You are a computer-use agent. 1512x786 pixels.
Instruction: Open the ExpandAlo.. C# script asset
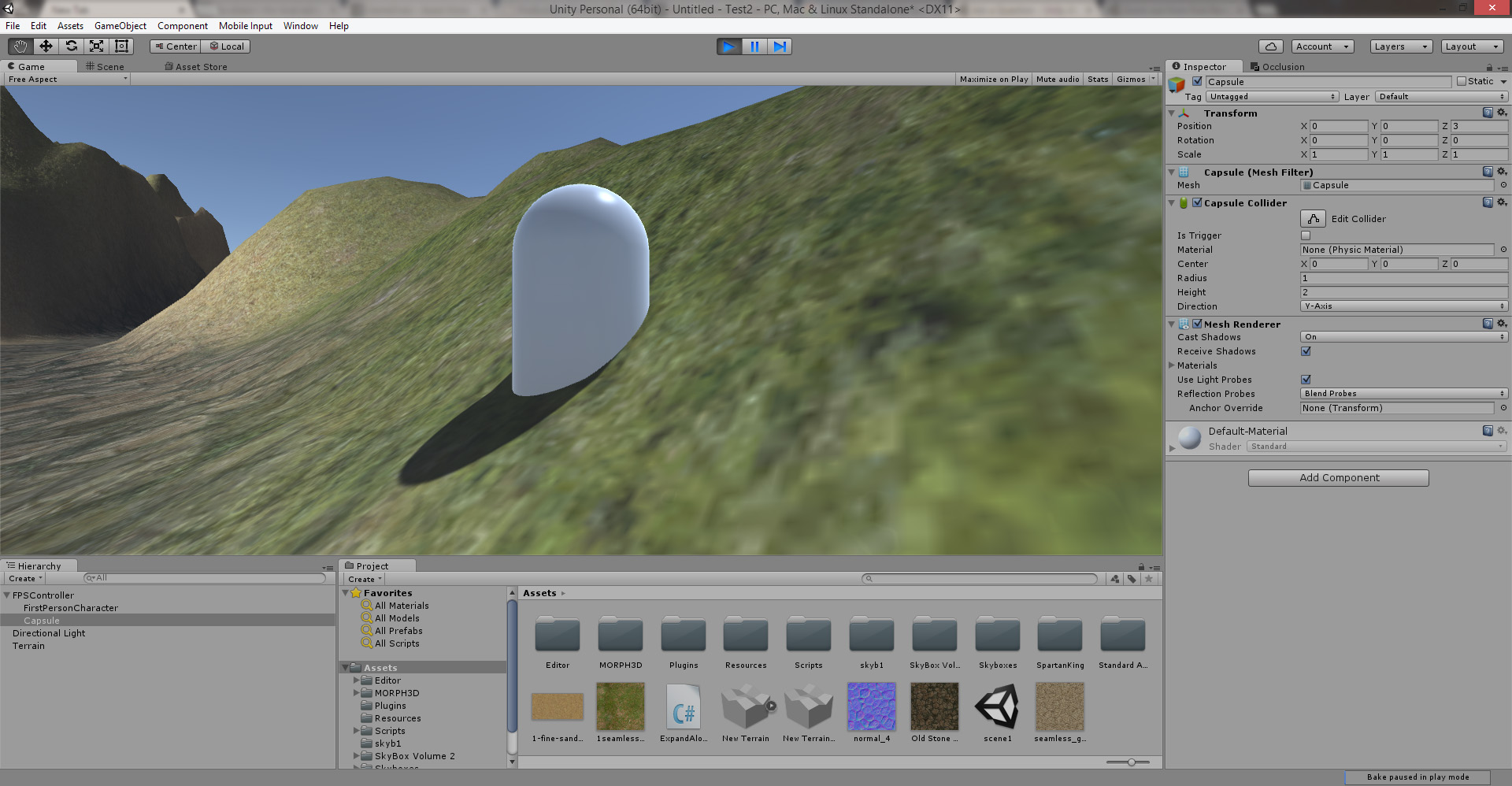[x=684, y=706]
